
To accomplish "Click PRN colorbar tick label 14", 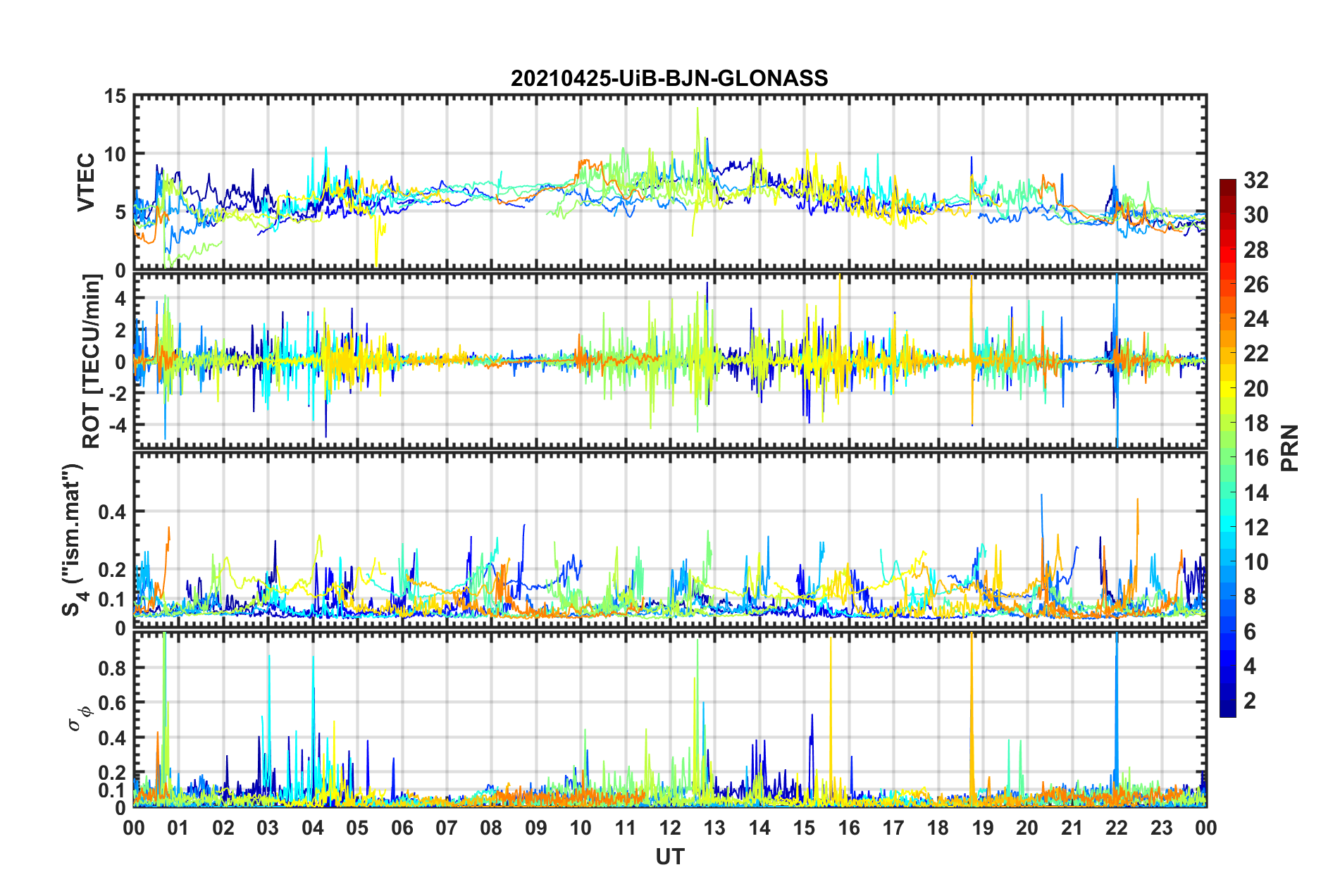I will coord(1256,493).
